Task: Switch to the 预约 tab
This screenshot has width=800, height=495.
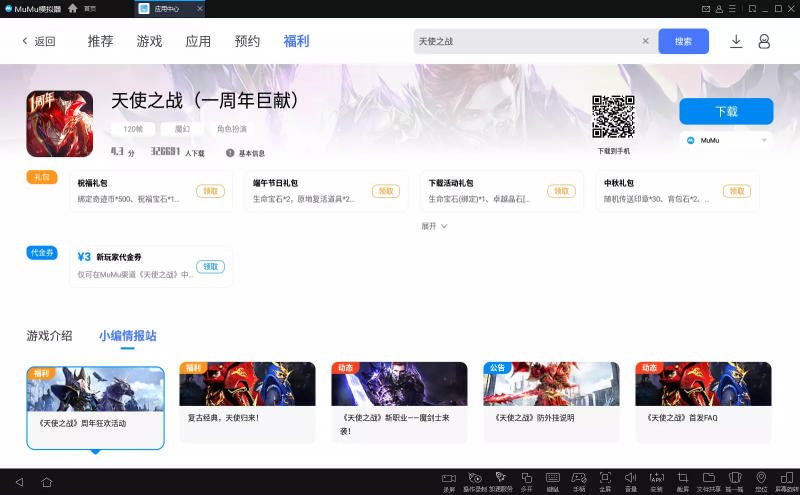Action: pyautogui.click(x=247, y=41)
